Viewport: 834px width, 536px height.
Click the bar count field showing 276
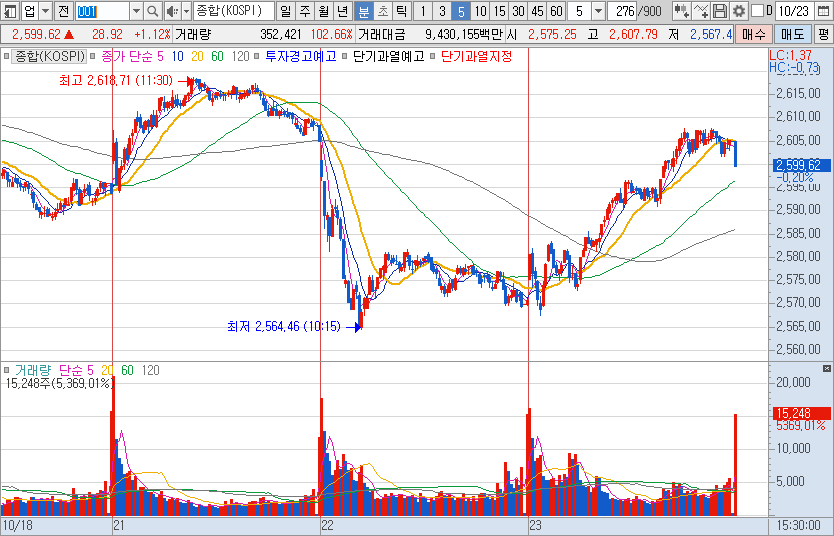tap(623, 11)
